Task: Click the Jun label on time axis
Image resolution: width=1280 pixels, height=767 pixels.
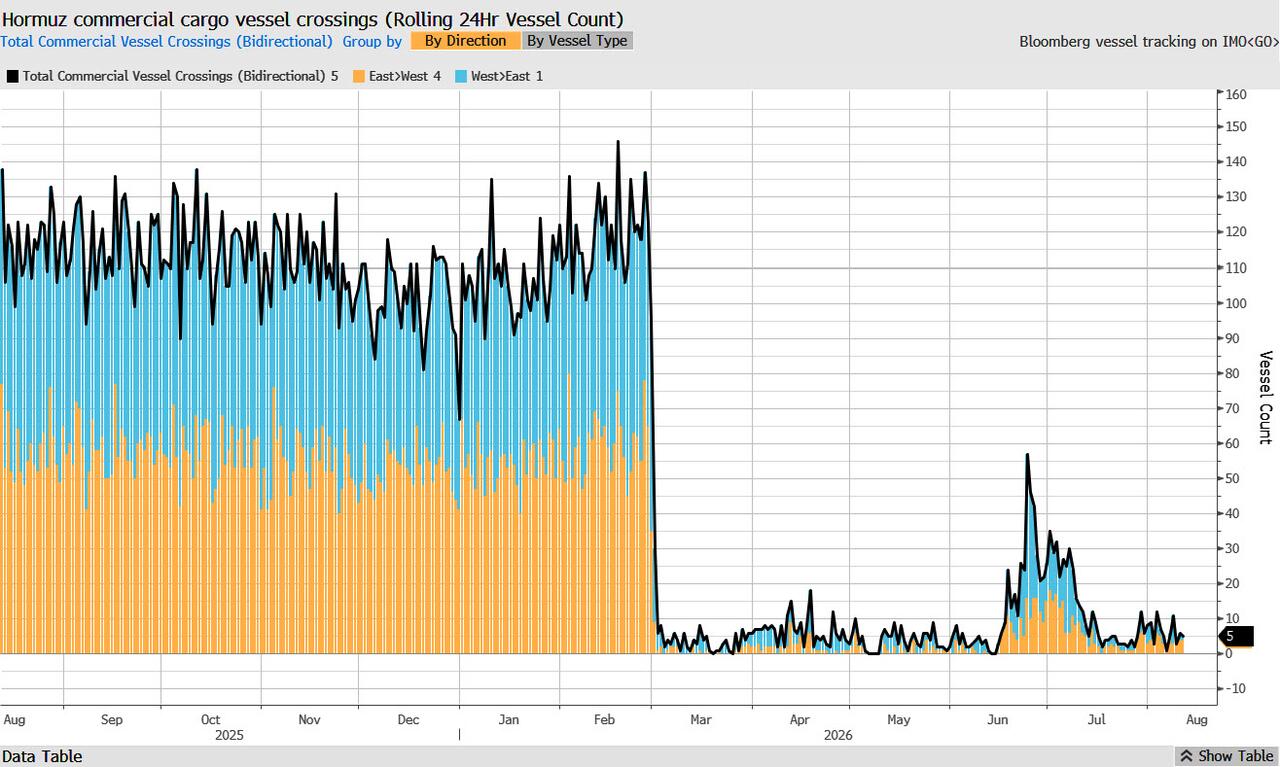Action: 997,719
